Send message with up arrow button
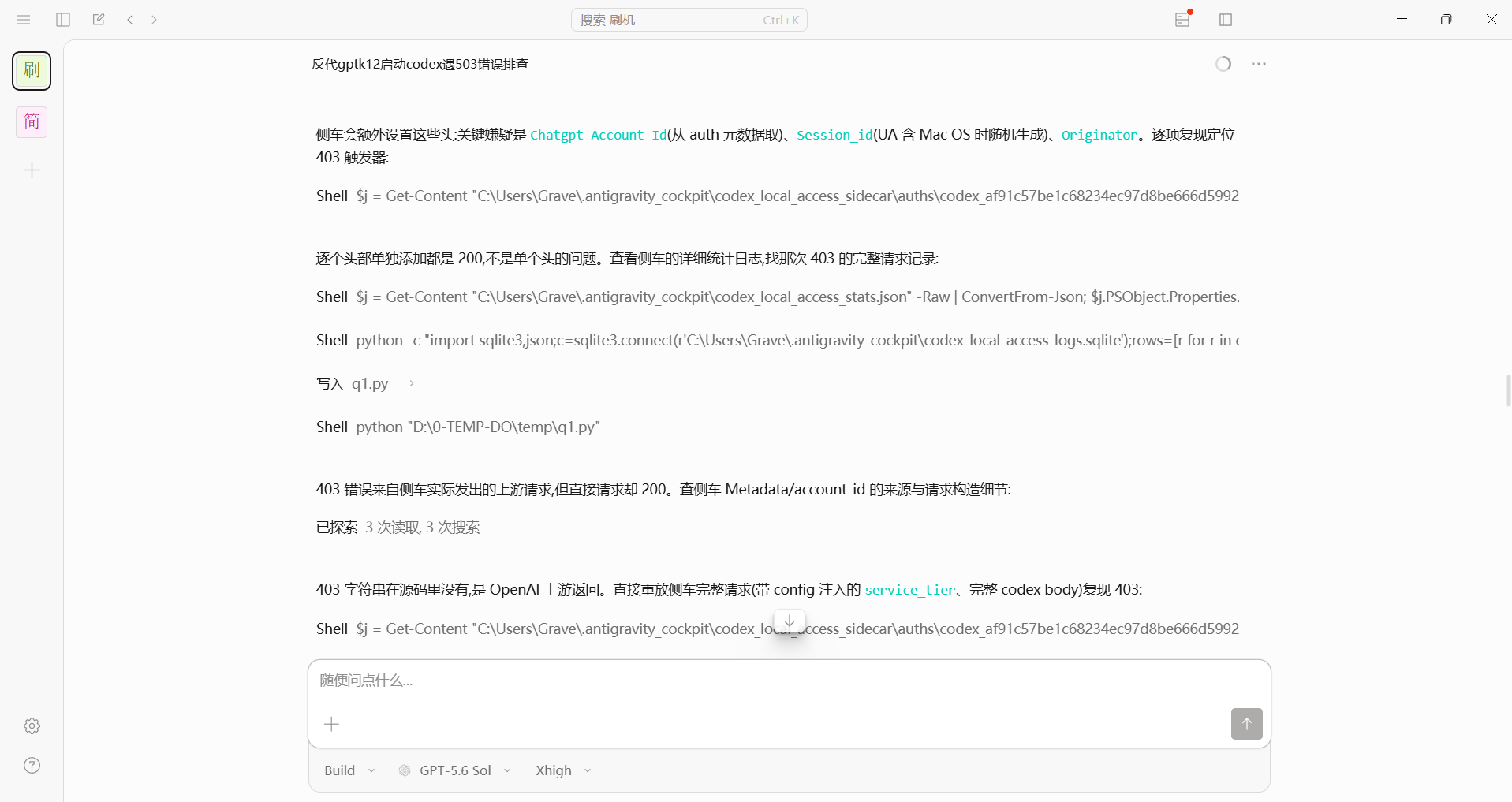 pyautogui.click(x=1246, y=723)
